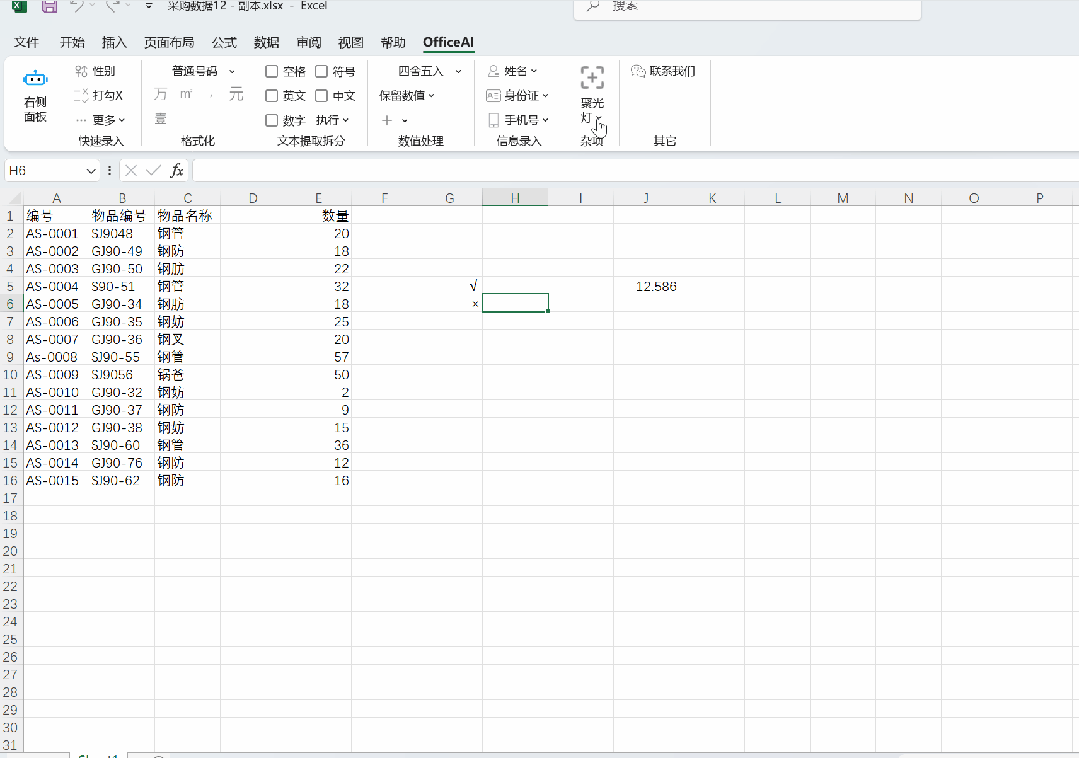Click the fx insert function icon
Screen dimensions: 1079x758
(x=177, y=171)
